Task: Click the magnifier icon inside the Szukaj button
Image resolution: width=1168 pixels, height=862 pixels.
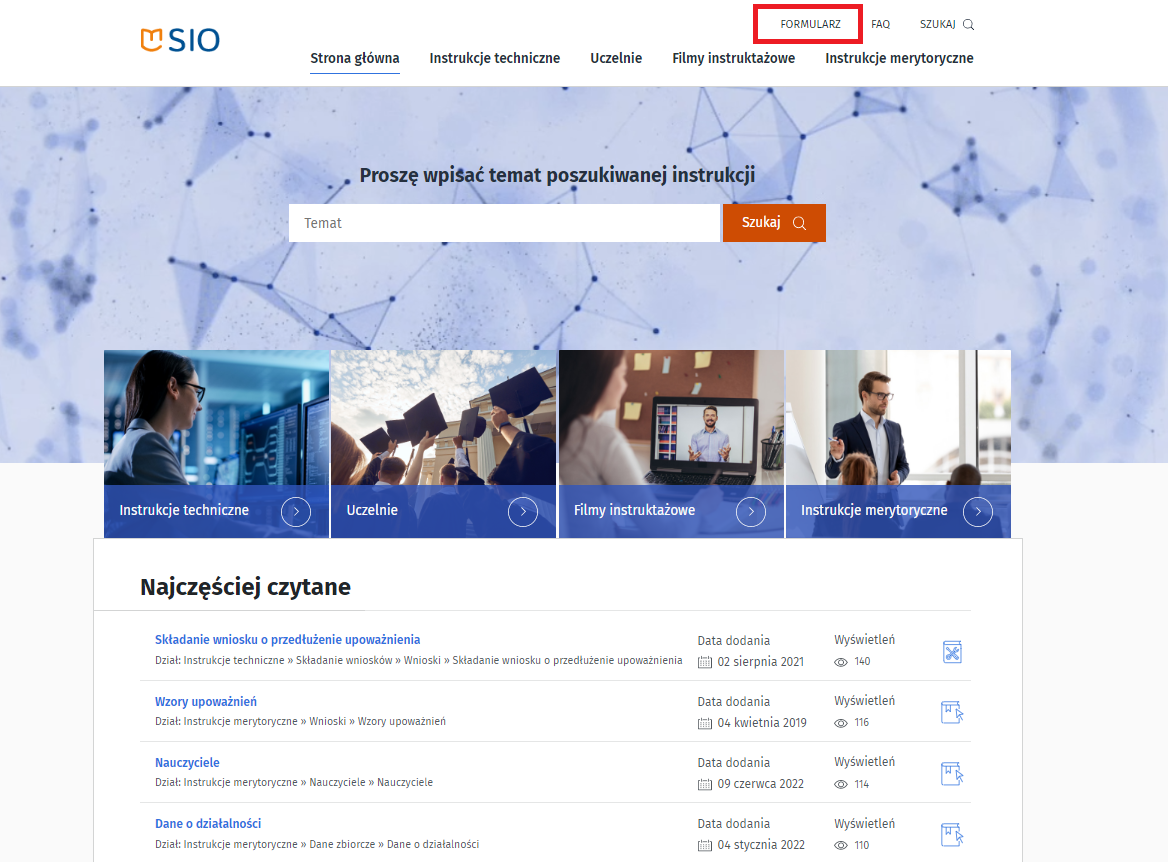Action: [x=799, y=222]
